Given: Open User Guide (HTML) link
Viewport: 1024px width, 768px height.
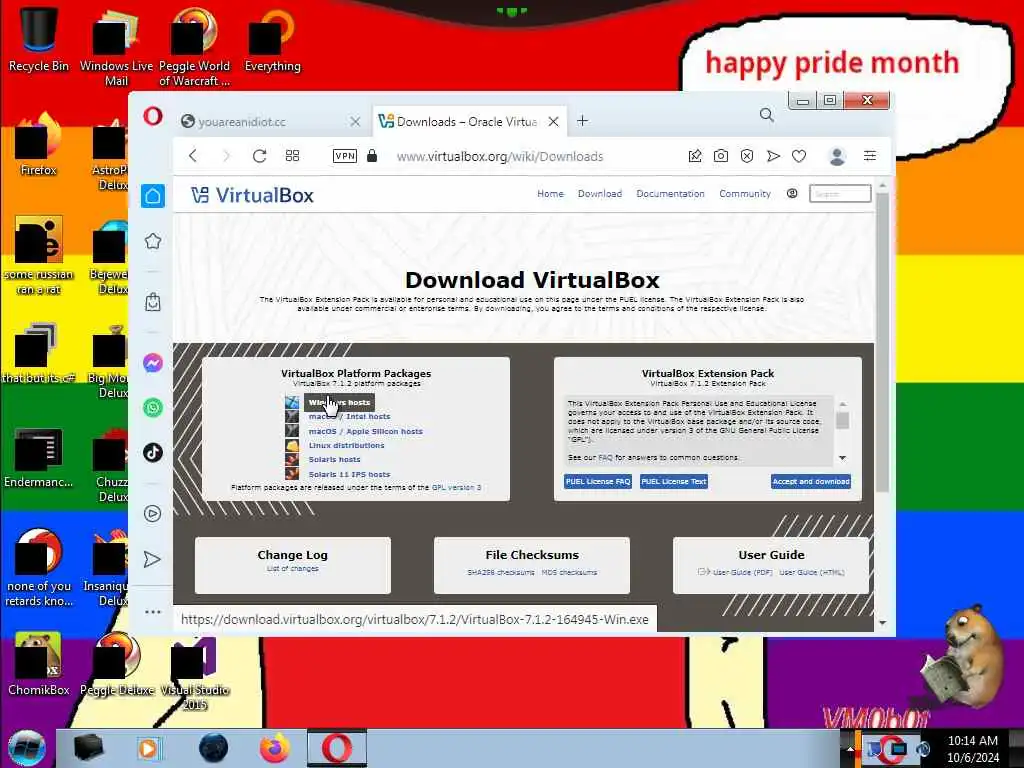Looking at the screenshot, I should pos(812,573).
